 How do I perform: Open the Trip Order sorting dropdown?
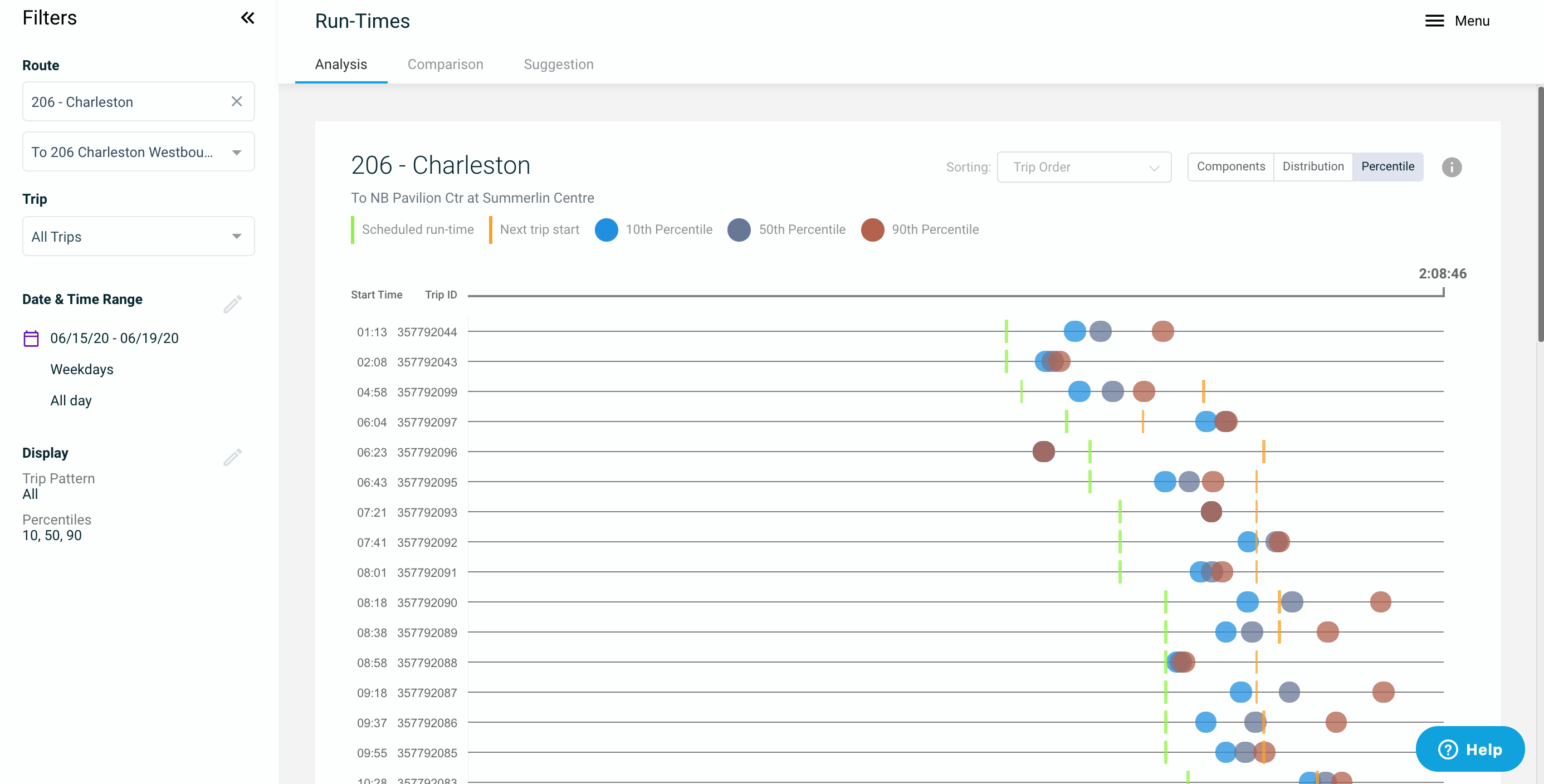point(1084,167)
